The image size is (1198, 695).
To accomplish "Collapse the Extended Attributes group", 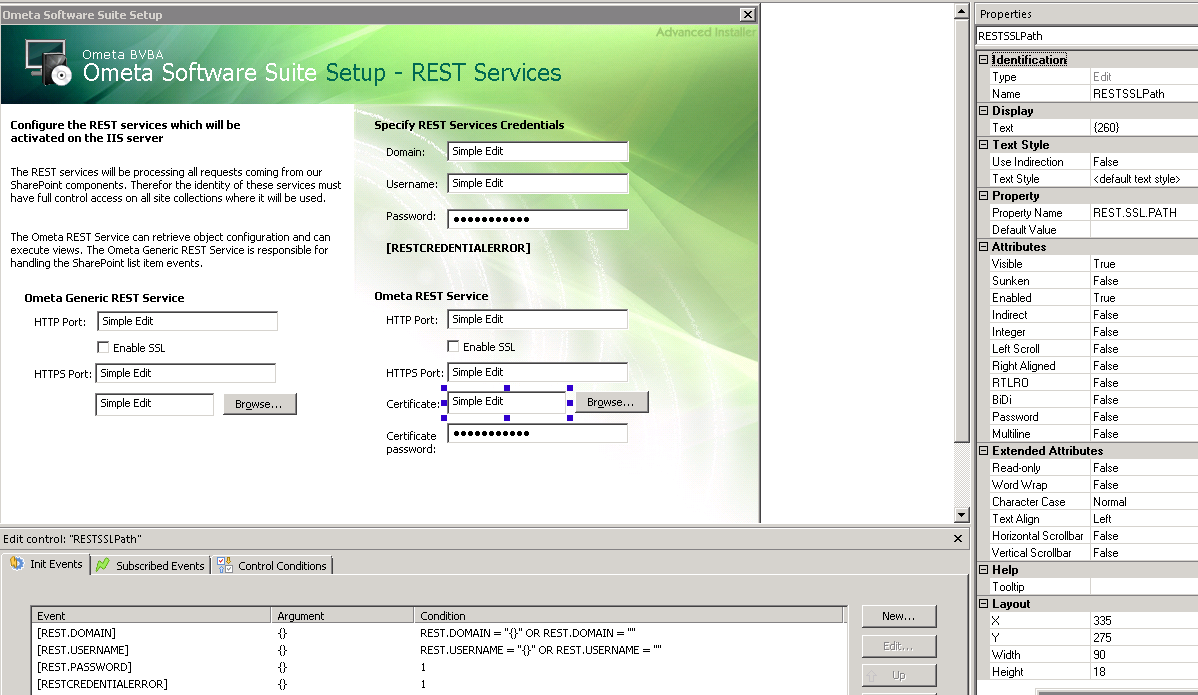I will click(983, 451).
